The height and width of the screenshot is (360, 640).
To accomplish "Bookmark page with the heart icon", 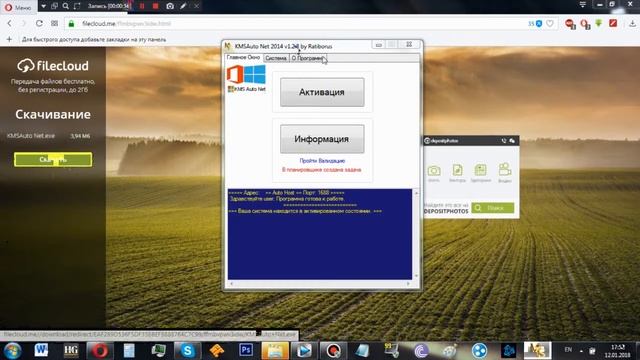I will 550,24.
